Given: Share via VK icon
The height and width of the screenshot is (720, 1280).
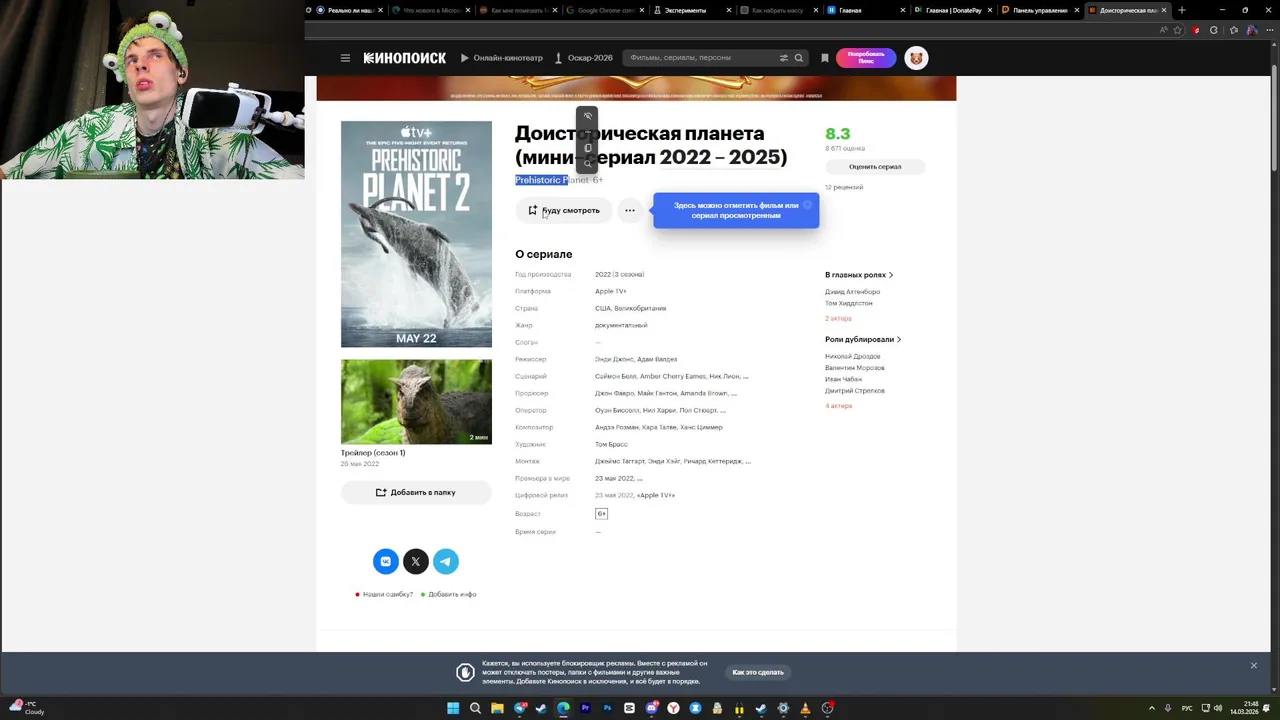Looking at the screenshot, I should click(386, 561).
